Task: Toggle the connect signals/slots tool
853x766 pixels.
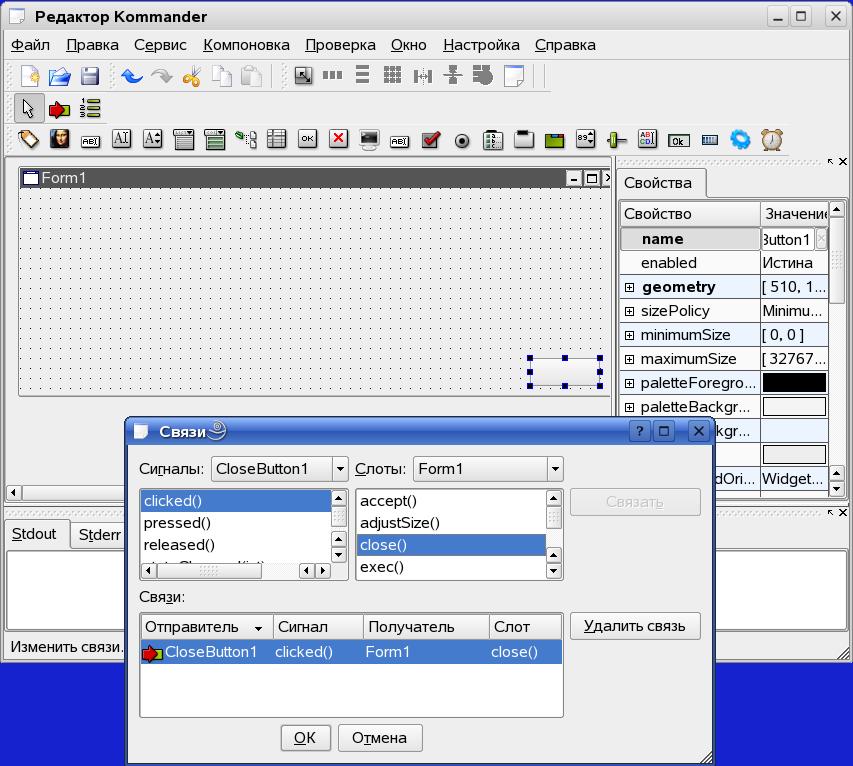Action: coord(59,108)
